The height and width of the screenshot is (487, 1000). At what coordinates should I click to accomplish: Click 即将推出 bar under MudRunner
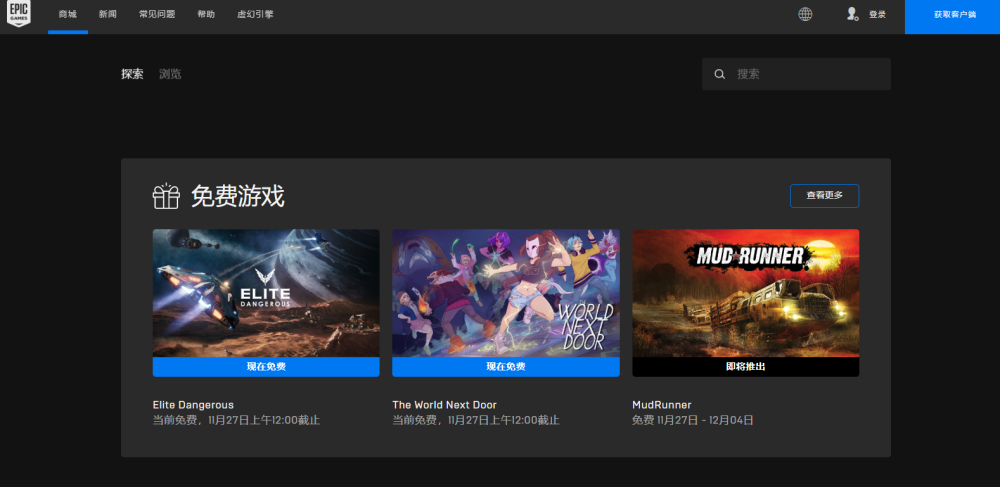[x=746, y=367]
